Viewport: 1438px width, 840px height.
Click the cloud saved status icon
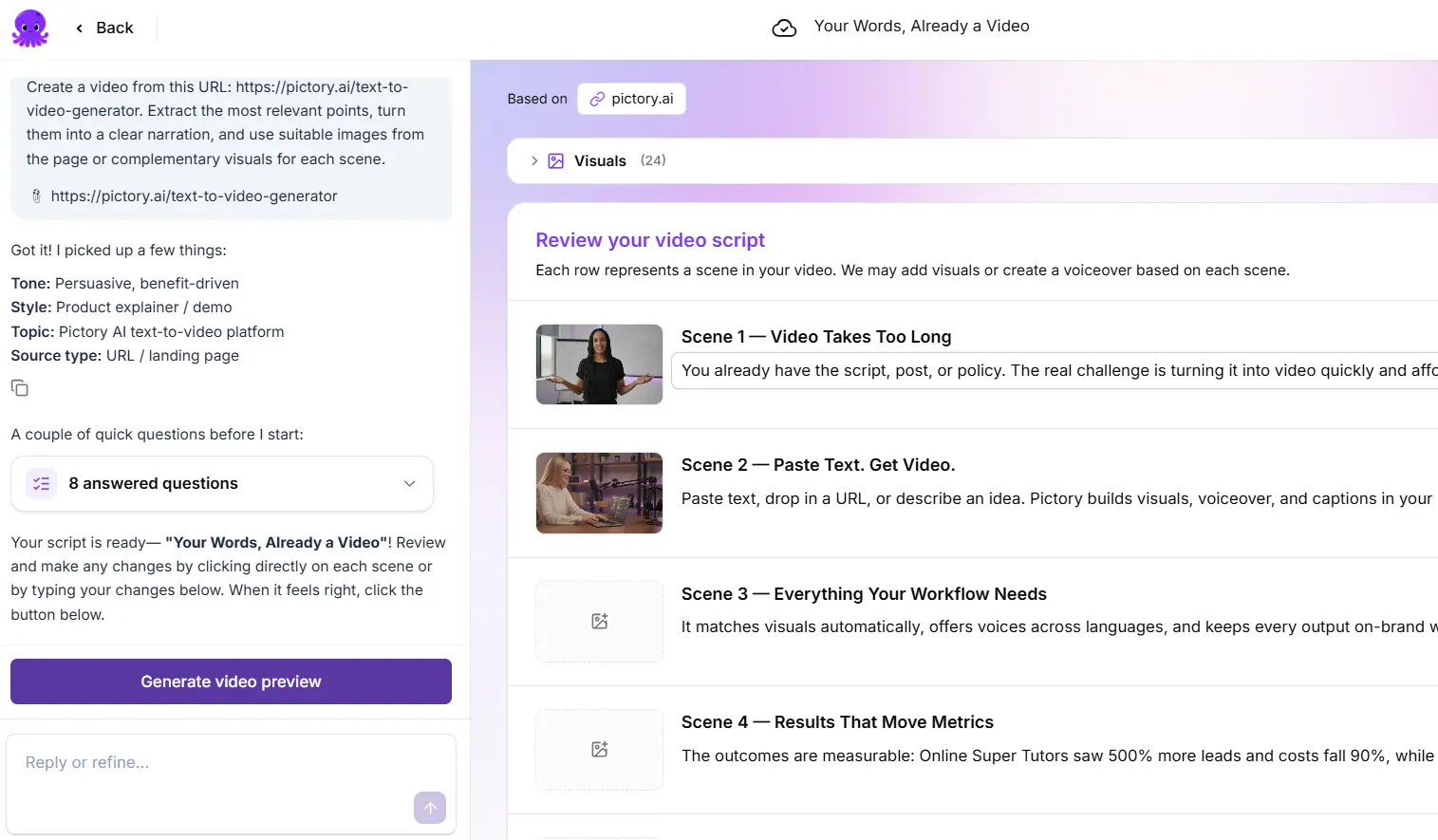click(784, 28)
